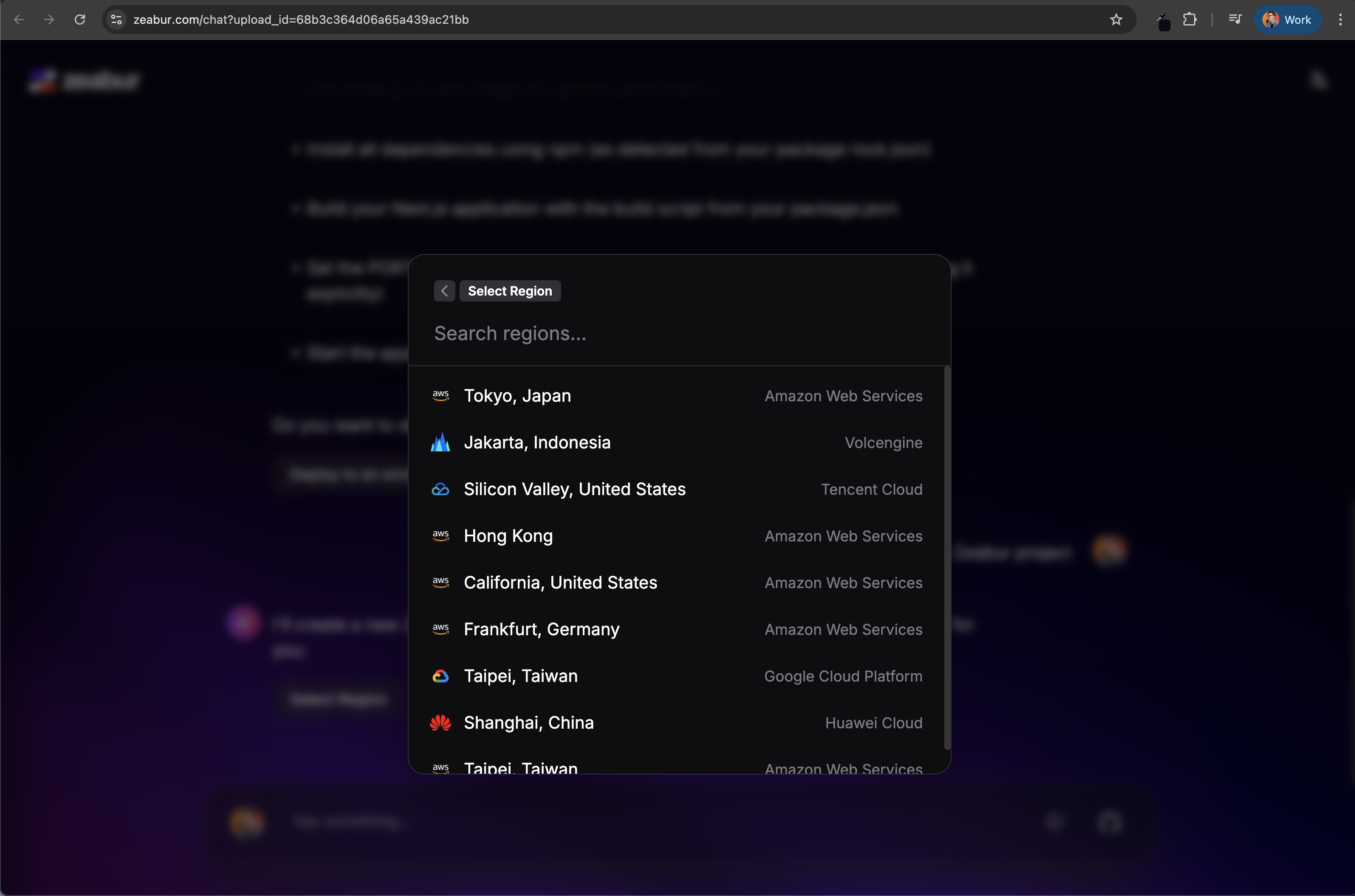Click browser forward arrow
Viewport: 1355px width, 896px height.
point(49,20)
